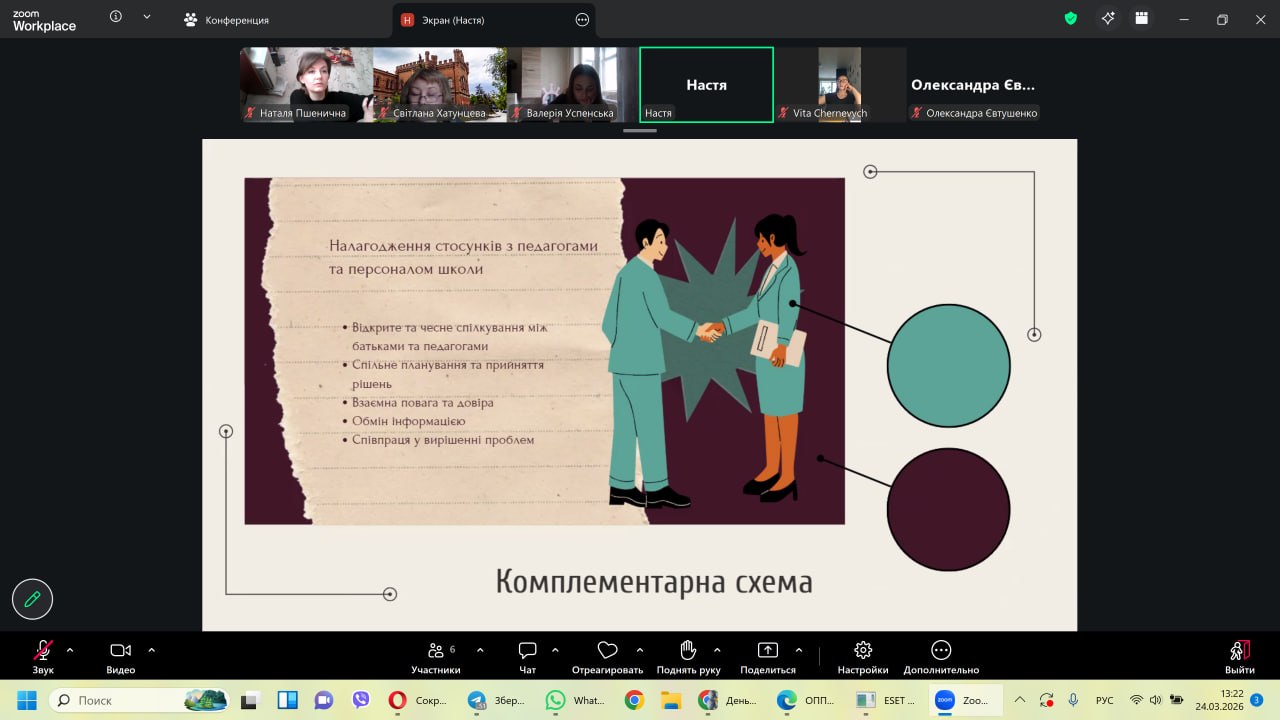Open Настройки gear icon
This screenshot has width=1280, height=720.
pos(863,656)
